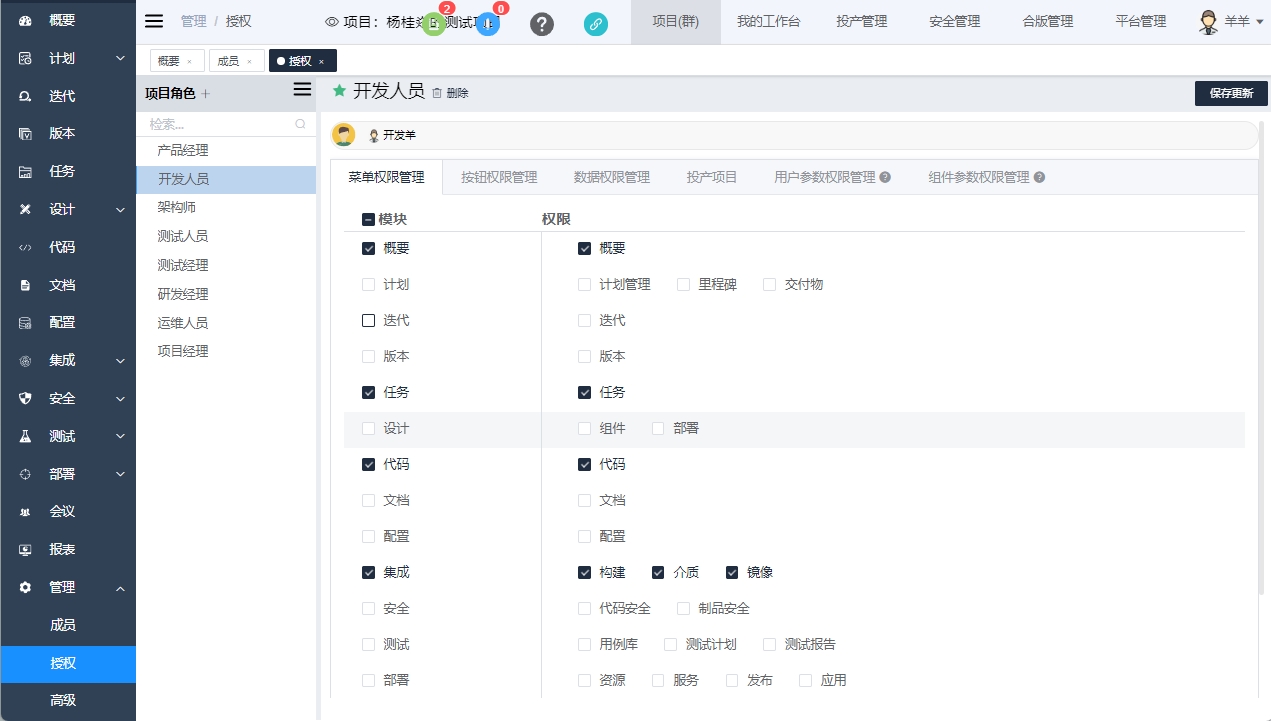The height and width of the screenshot is (721, 1271).
Task: Click the 保存更新 button
Action: (x=1230, y=93)
